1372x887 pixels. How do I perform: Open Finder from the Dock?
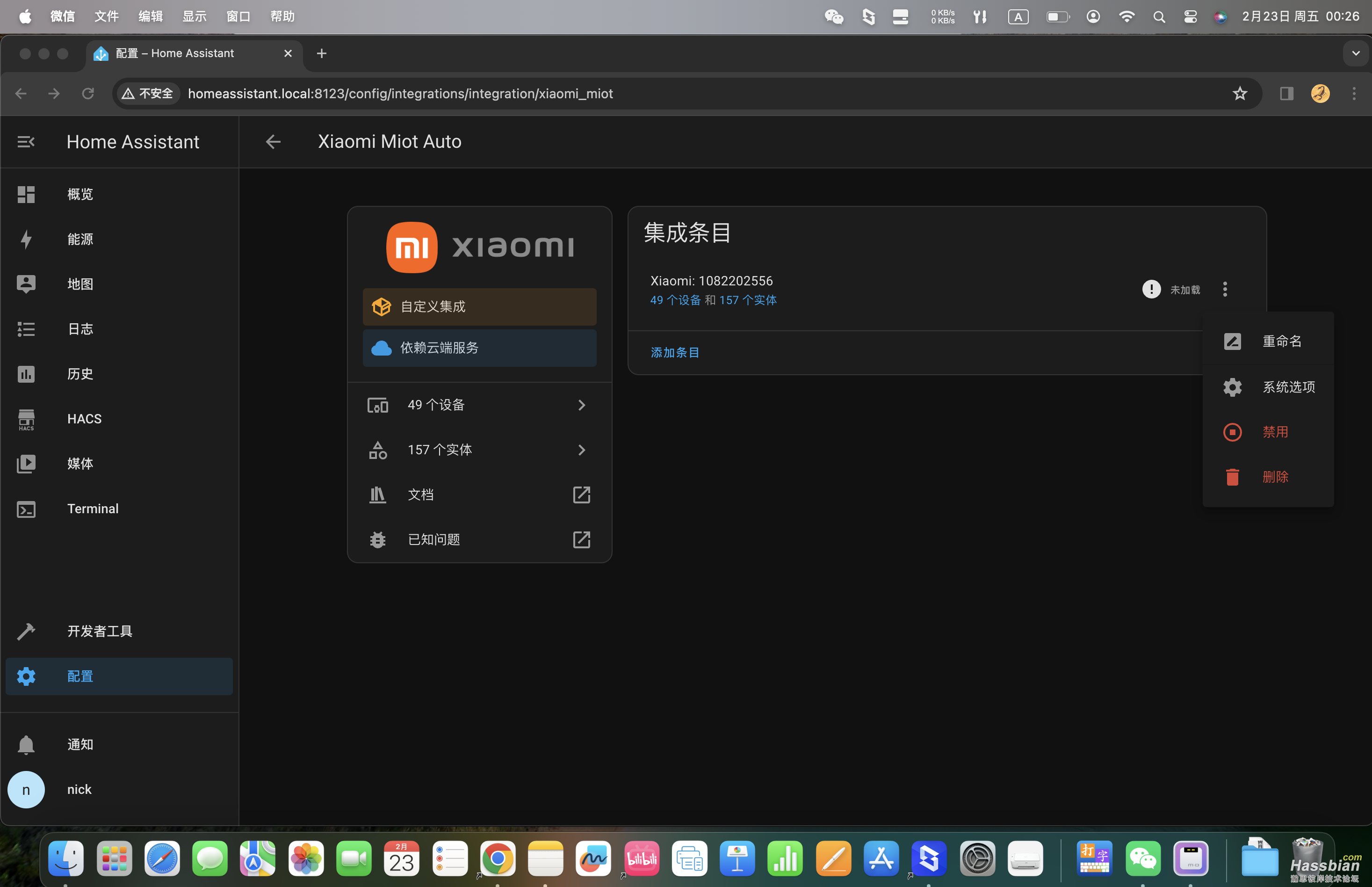click(65, 858)
